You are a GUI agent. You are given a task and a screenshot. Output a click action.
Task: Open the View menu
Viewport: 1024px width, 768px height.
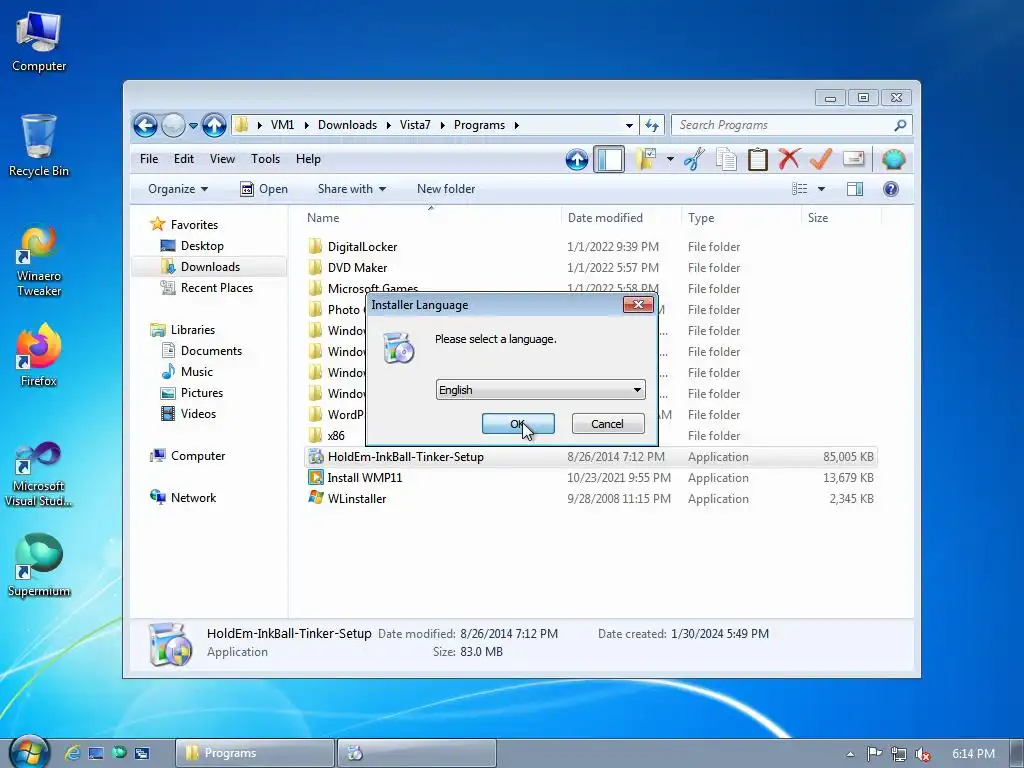click(222, 159)
